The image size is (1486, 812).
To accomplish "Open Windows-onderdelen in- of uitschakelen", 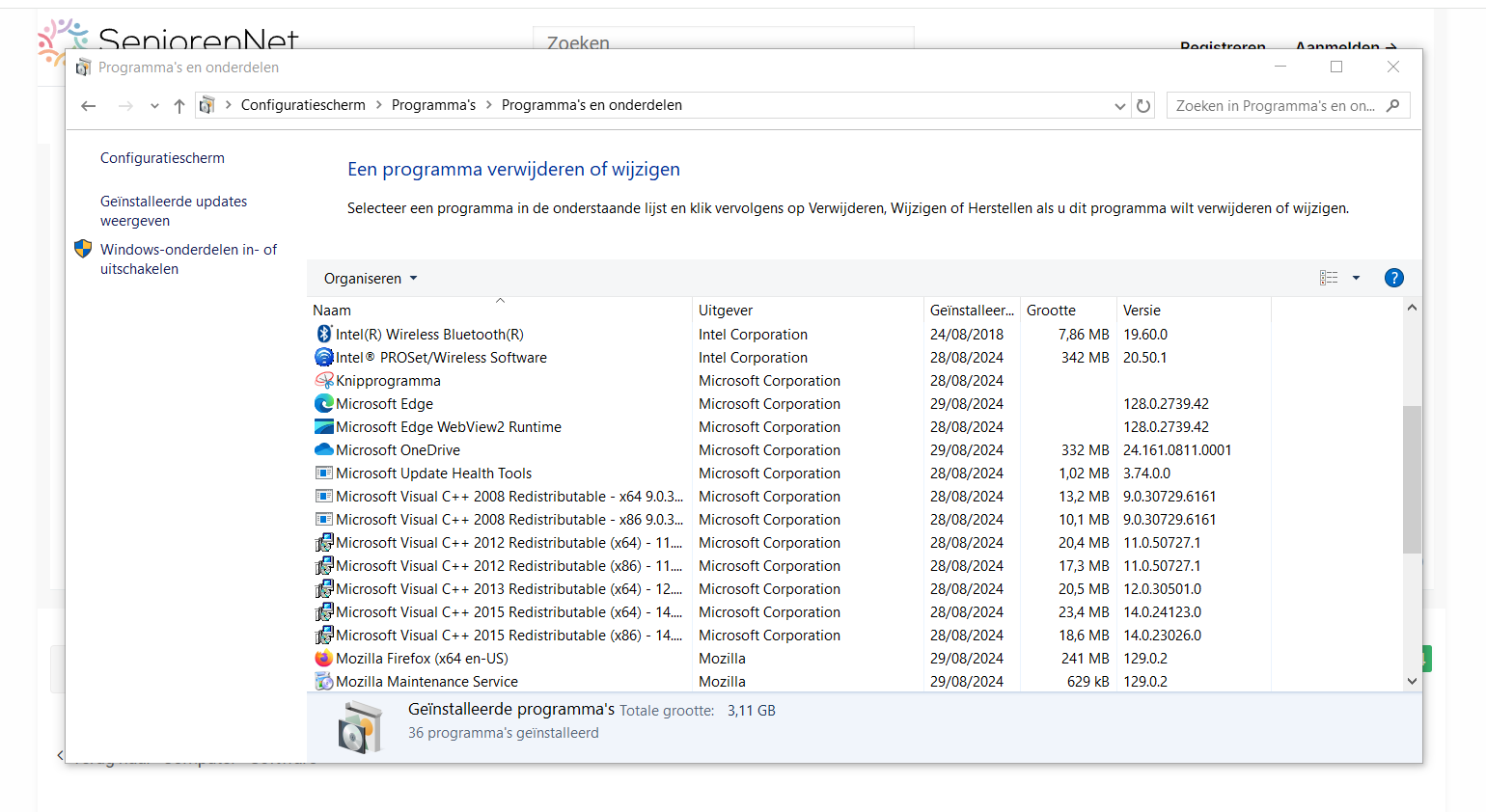I will point(188,259).
